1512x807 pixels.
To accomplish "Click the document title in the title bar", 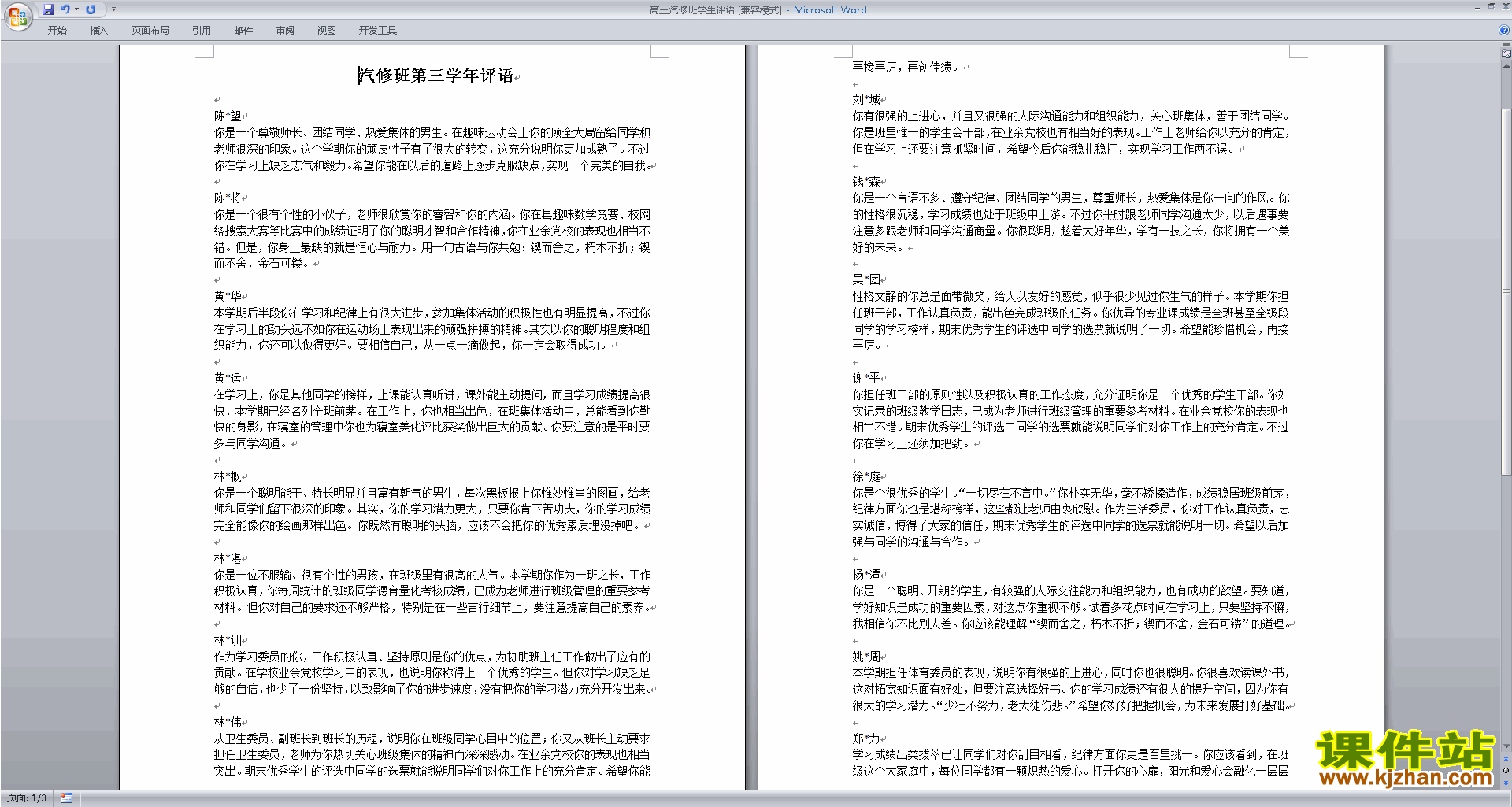I will coord(758,9).
